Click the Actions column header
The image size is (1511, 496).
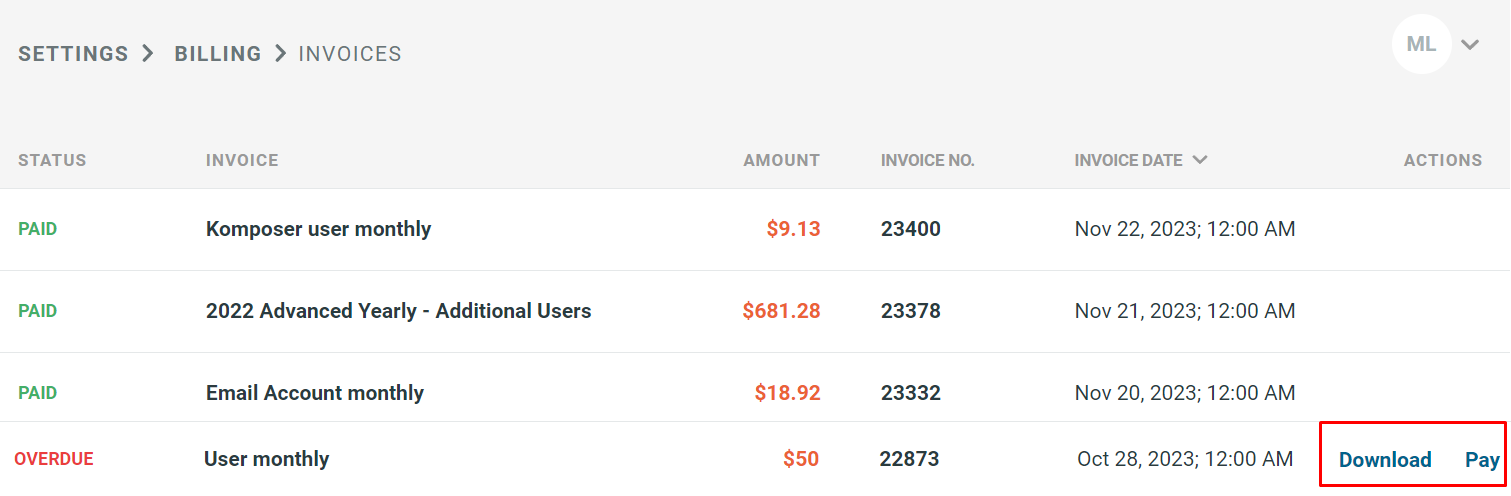click(x=1443, y=160)
